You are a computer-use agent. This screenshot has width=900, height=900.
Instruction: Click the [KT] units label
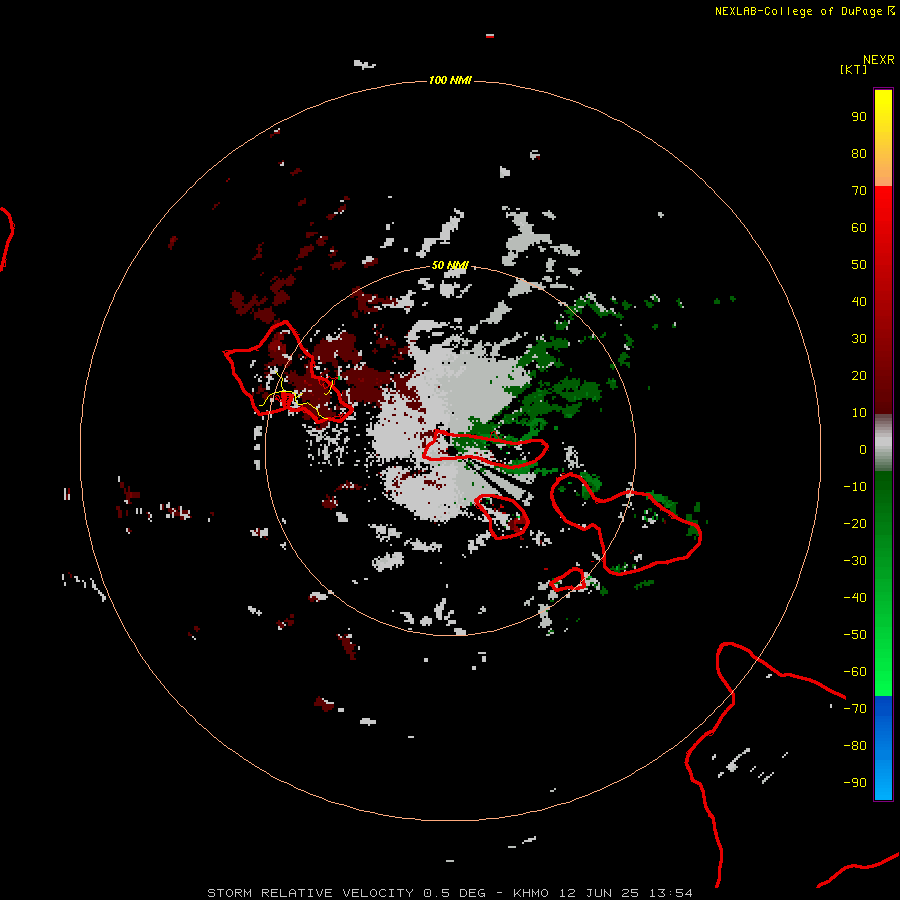pyautogui.click(x=853, y=69)
